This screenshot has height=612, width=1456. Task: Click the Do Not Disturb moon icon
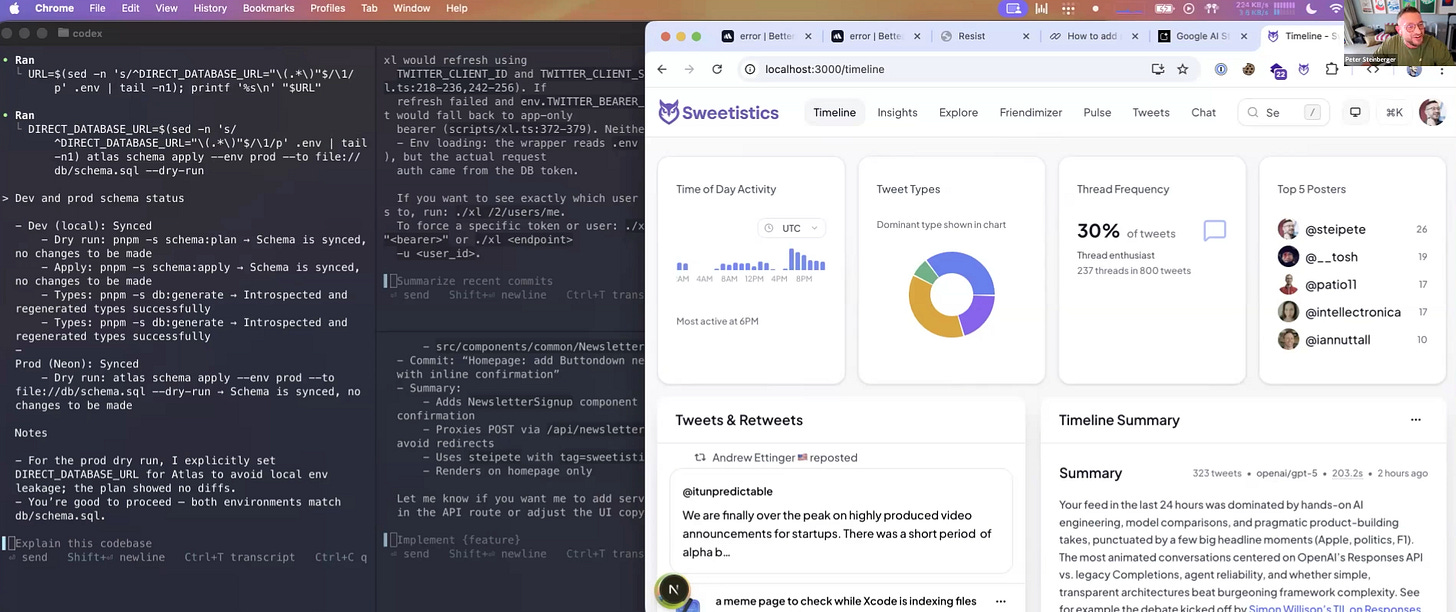click(x=1311, y=8)
